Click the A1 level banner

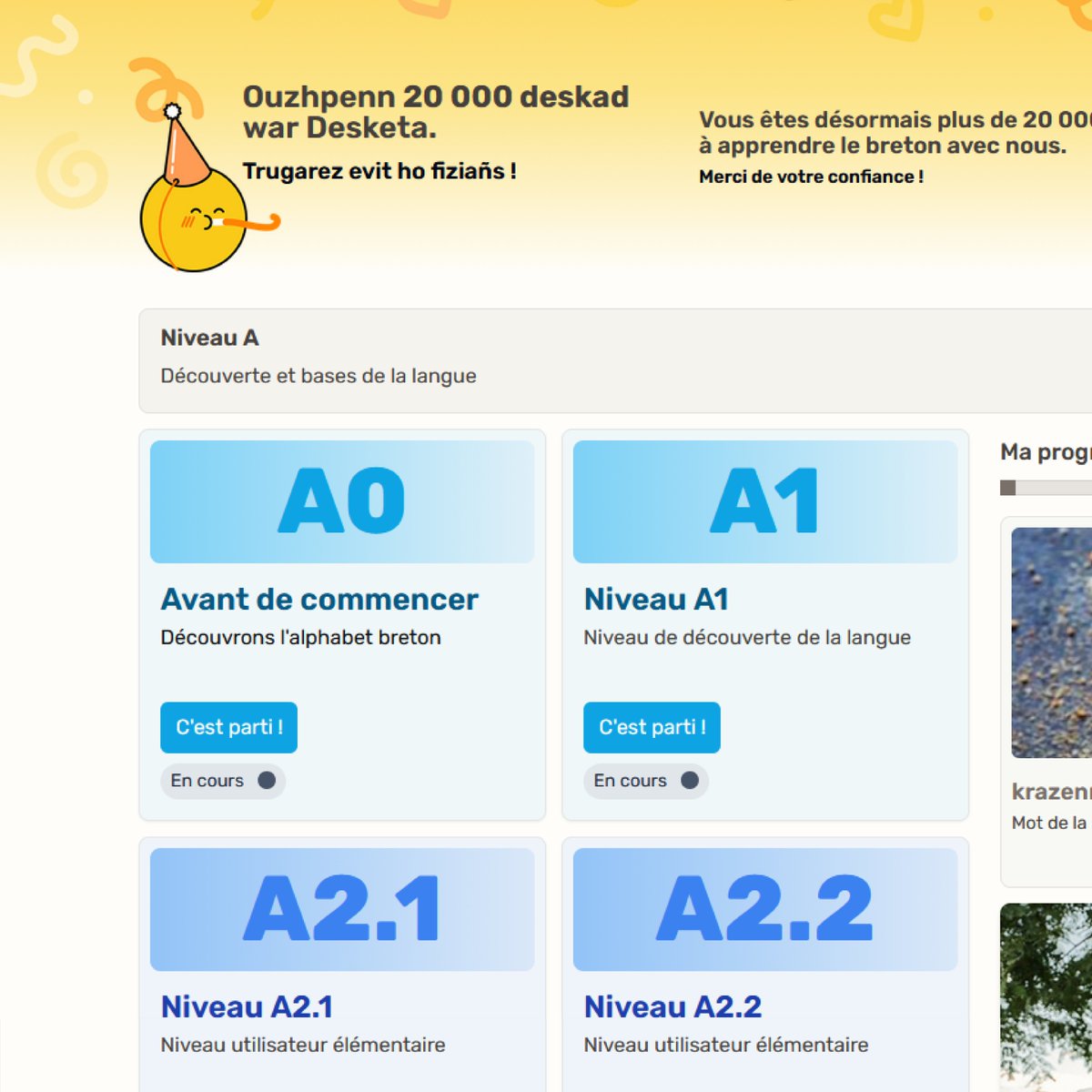(x=765, y=501)
